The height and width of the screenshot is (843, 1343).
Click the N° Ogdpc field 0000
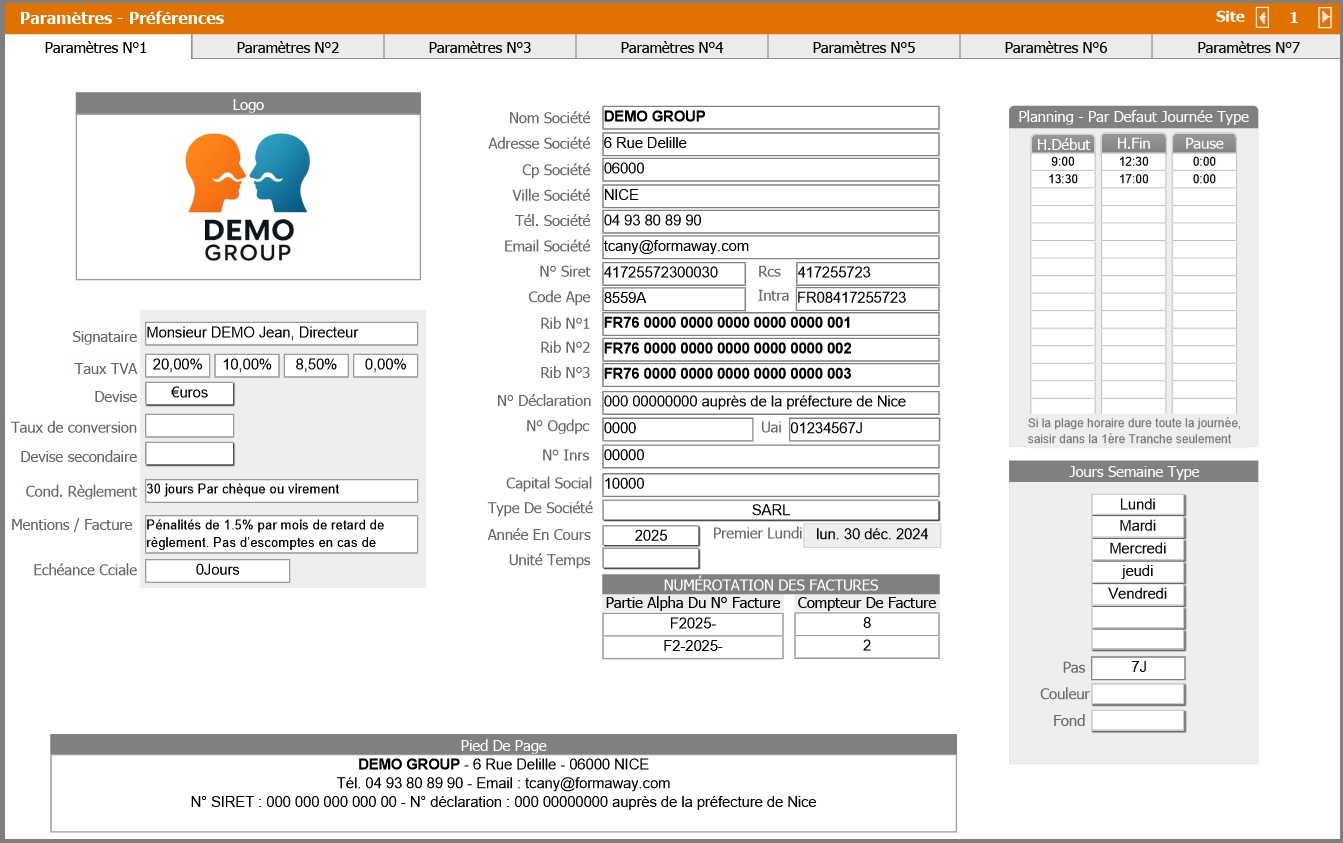(x=678, y=430)
